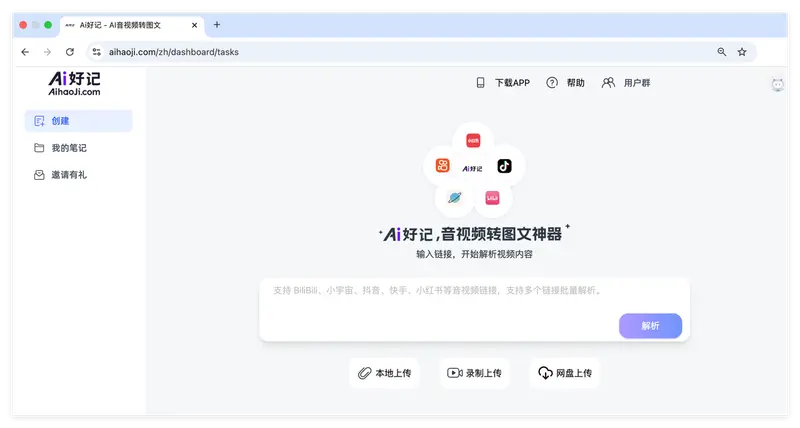The width and height of the screenshot is (800, 428).
Task: Click the 录制上传 button
Action: pyautogui.click(x=474, y=373)
